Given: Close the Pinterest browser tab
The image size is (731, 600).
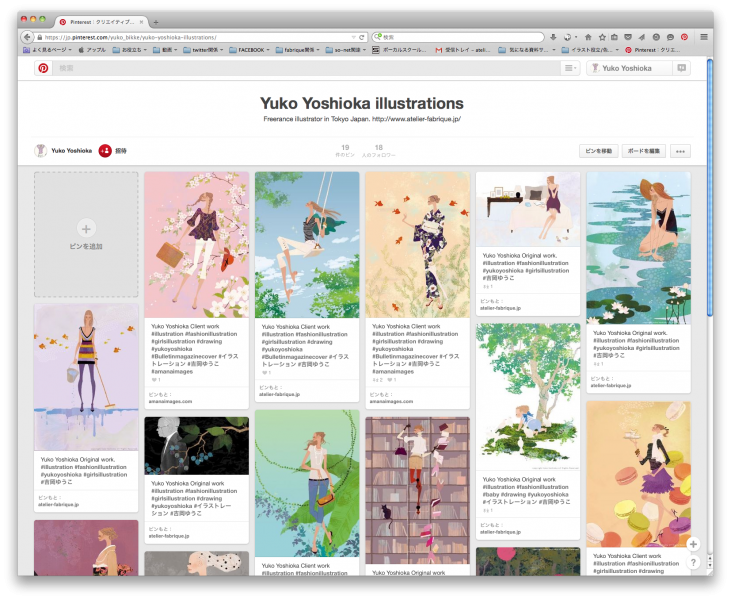Looking at the screenshot, I should point(141,22).
